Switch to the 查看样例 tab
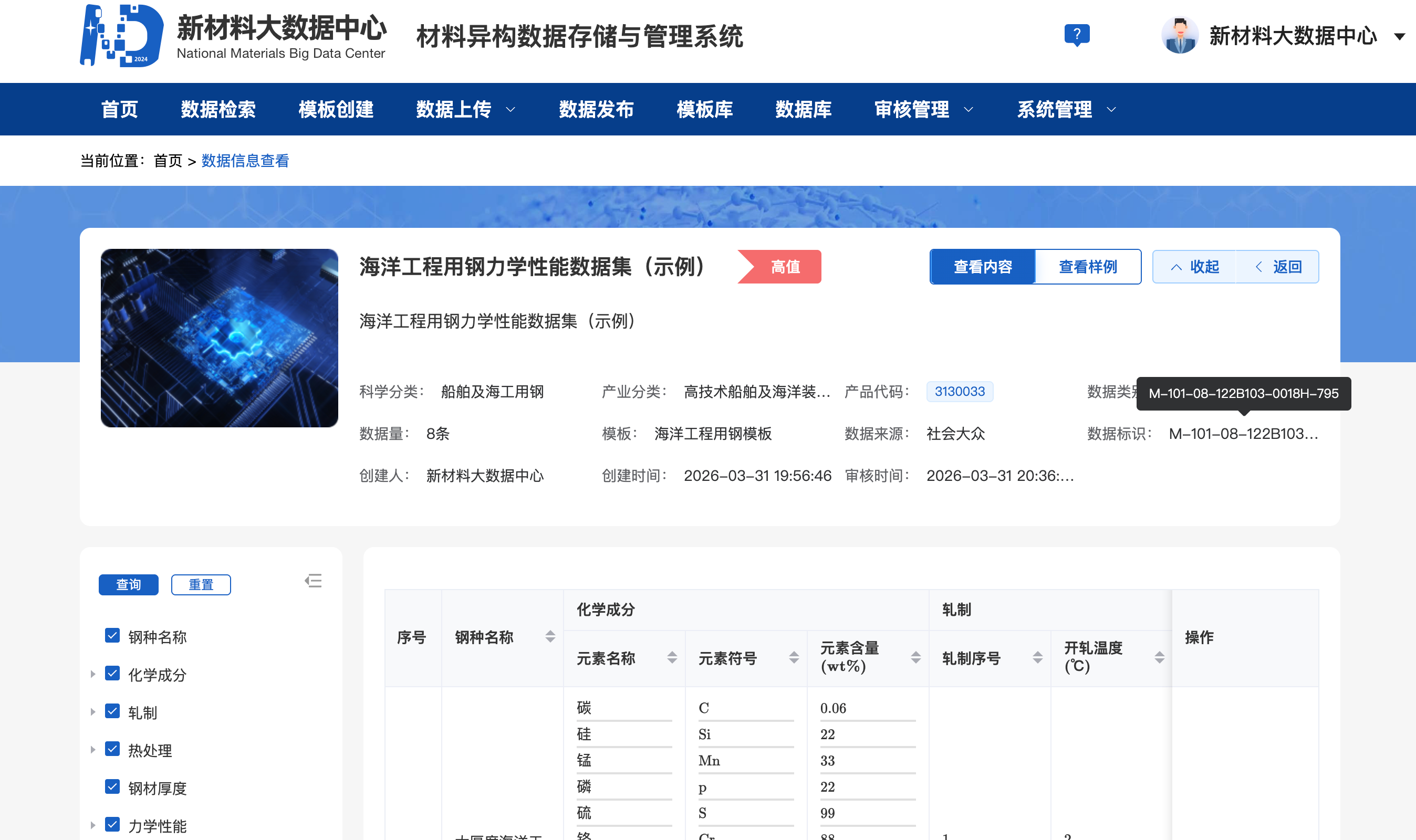 point(1087,267)
